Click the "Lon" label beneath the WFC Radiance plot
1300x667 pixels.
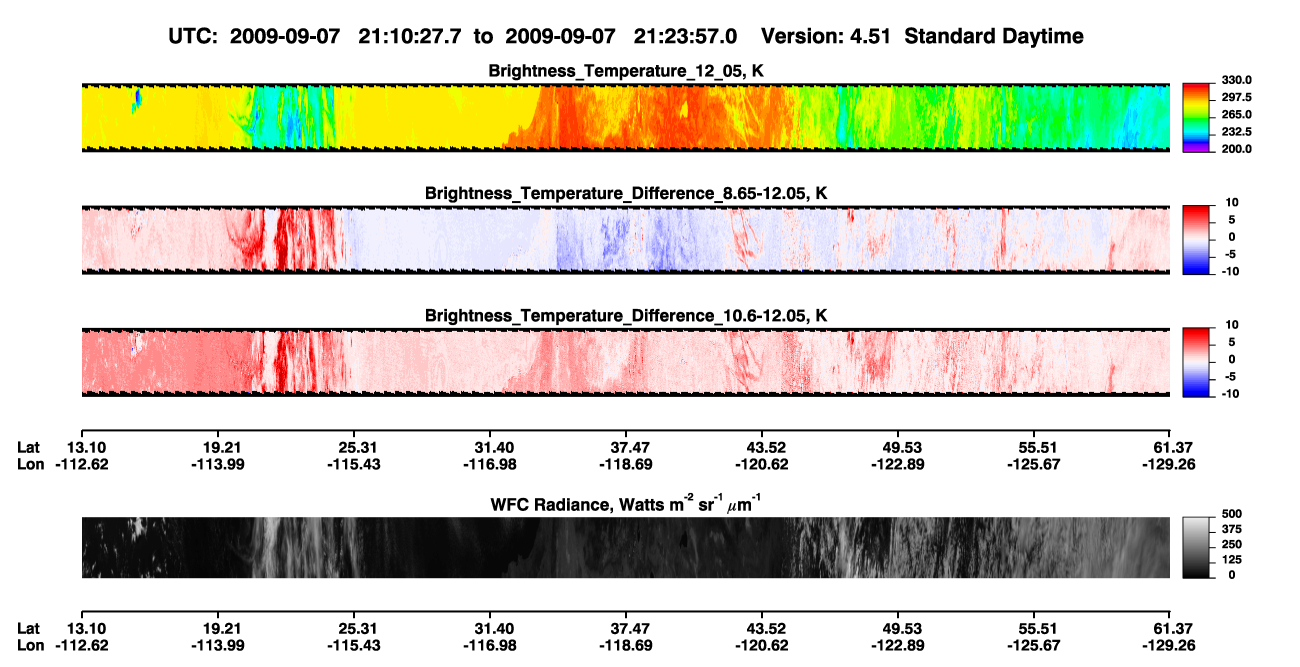click(x=30, y=645)
